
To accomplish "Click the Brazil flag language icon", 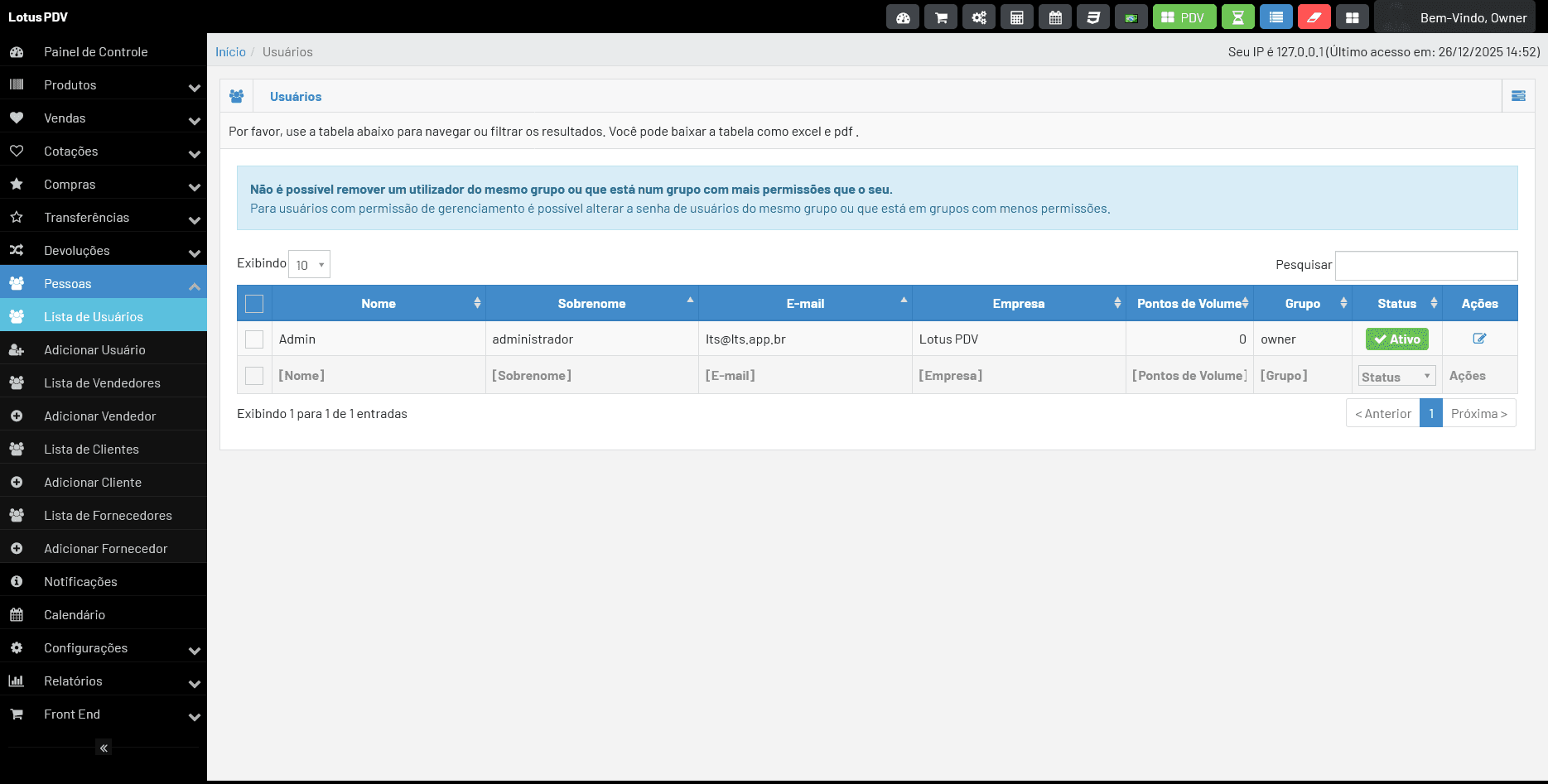I will click(x=1131, y=17).
